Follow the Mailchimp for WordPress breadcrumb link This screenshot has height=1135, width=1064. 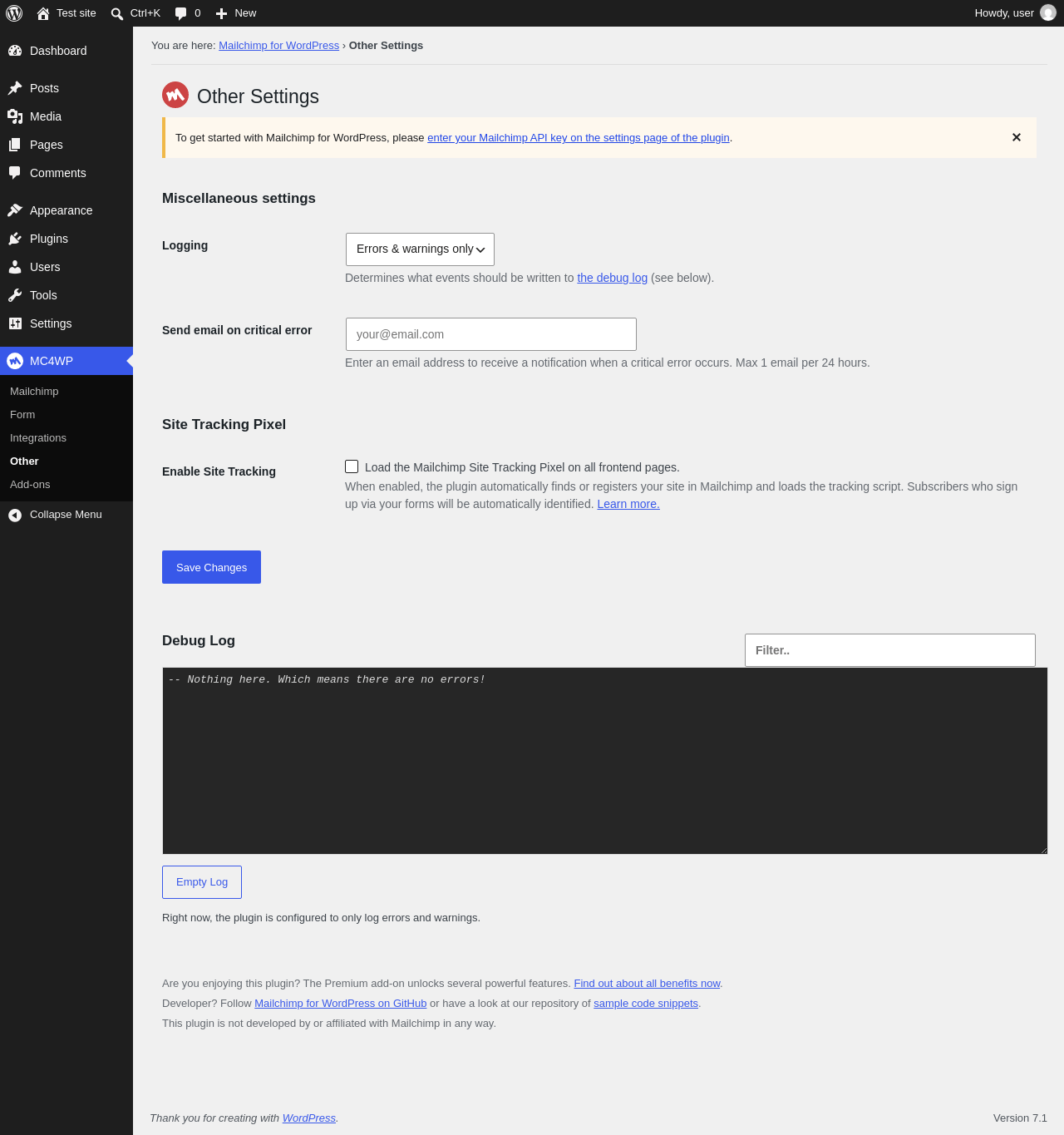[278, 46]
